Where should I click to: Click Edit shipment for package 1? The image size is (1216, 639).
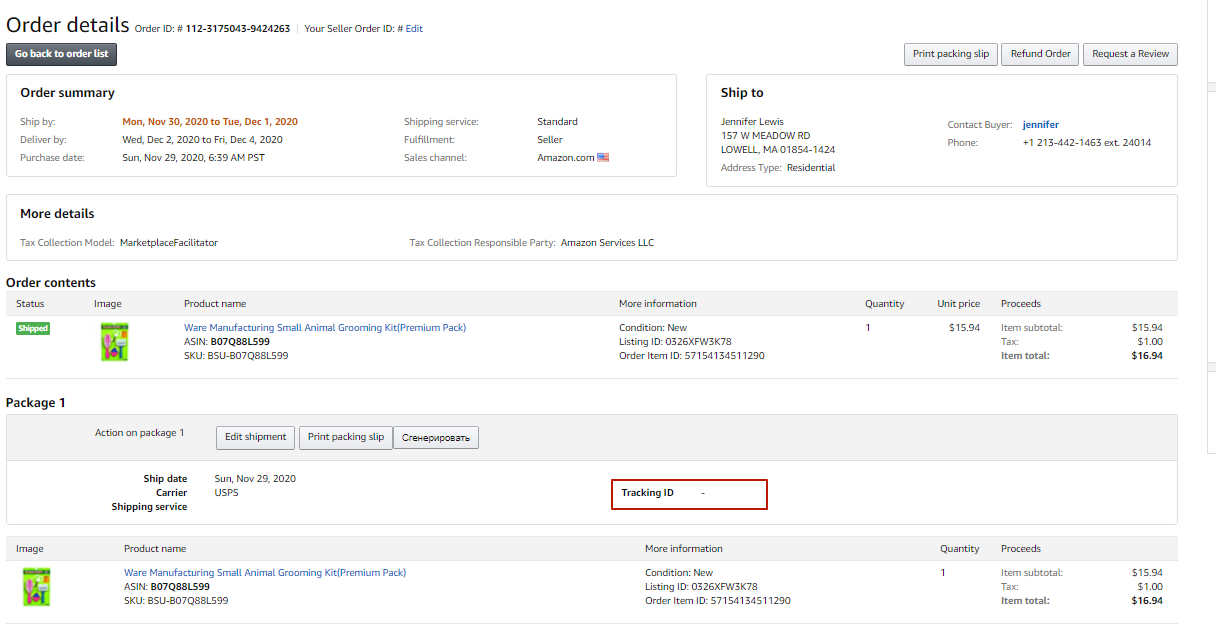click(x=255, y=437)
